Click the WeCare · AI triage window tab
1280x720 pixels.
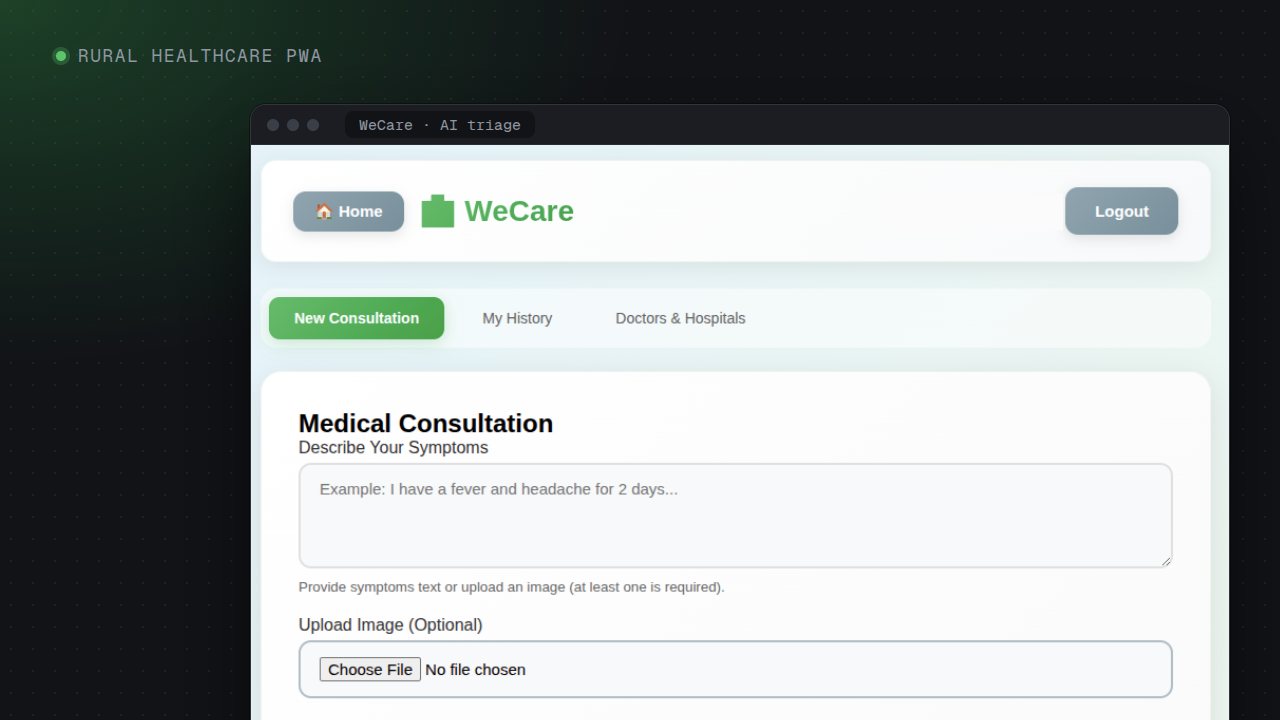(440, 125)
